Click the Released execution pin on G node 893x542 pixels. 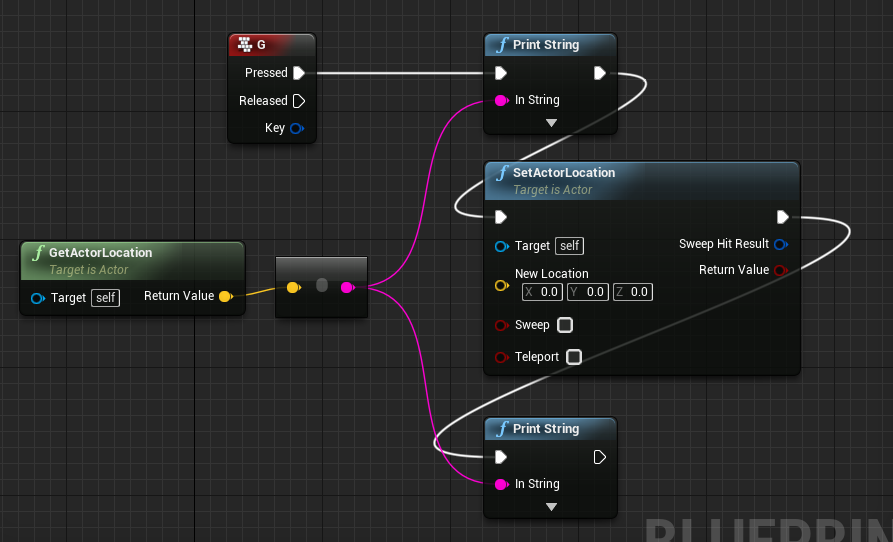coord(299,101)
